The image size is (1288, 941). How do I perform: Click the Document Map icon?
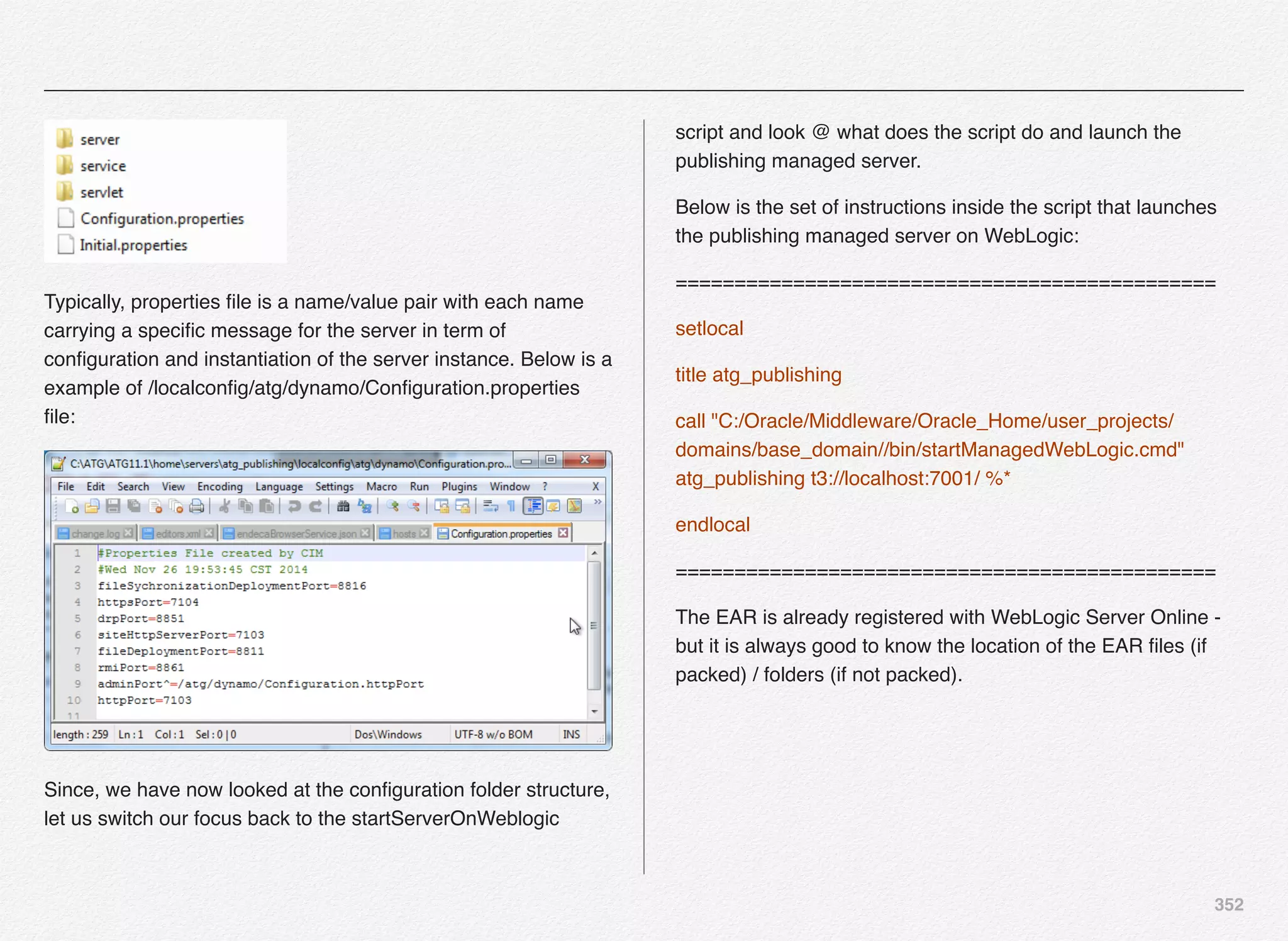(x=574, y=506)
